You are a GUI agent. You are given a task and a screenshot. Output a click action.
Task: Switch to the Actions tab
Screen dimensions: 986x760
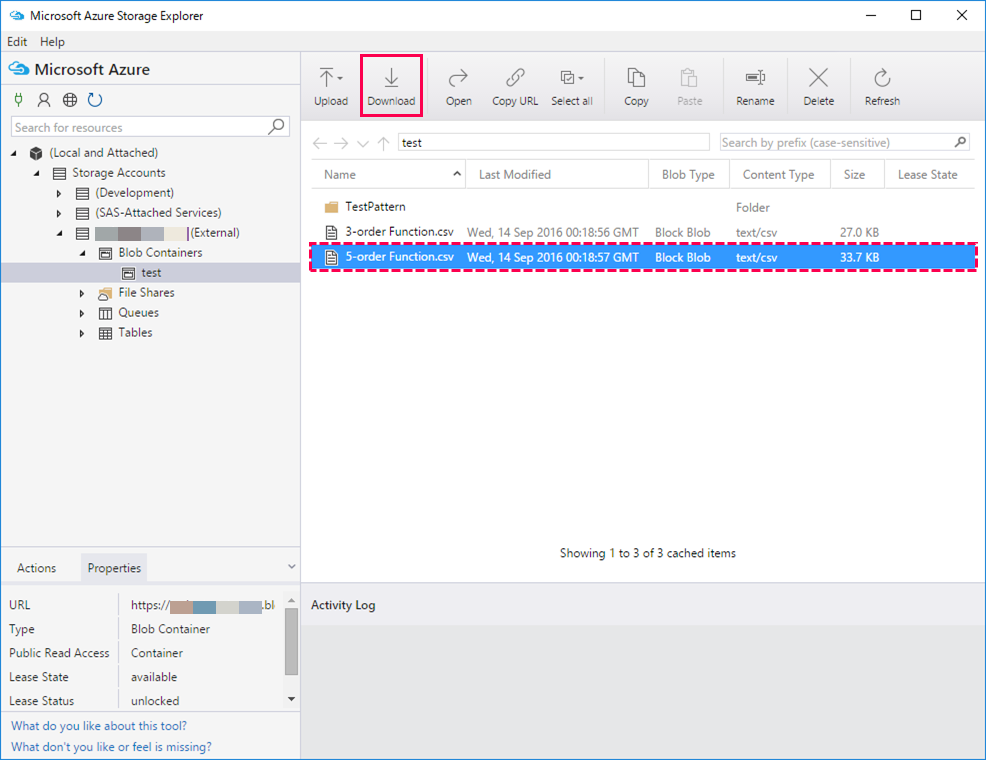tap(36, 568)
